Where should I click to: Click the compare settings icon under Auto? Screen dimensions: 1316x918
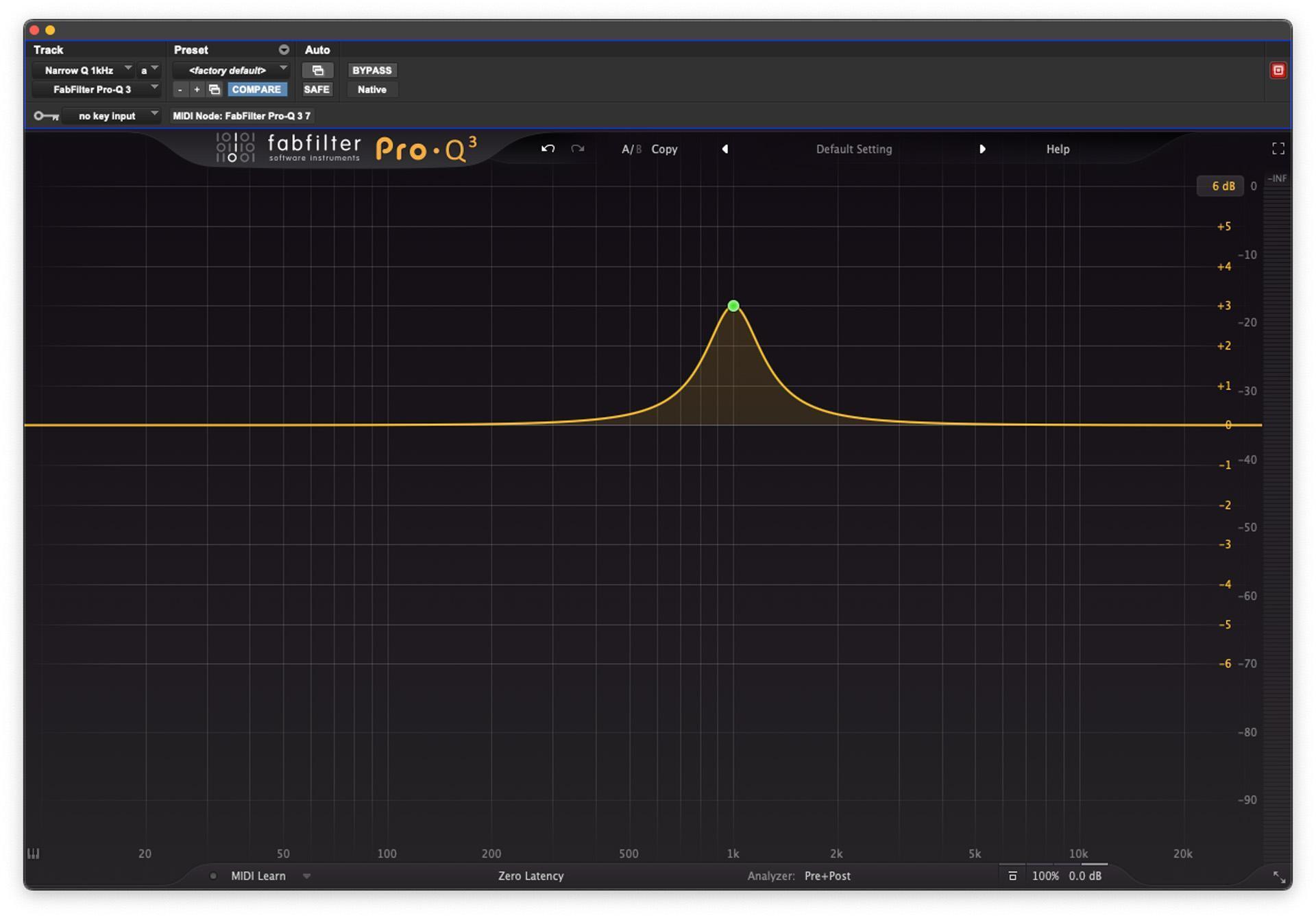(x=319, y=70)
